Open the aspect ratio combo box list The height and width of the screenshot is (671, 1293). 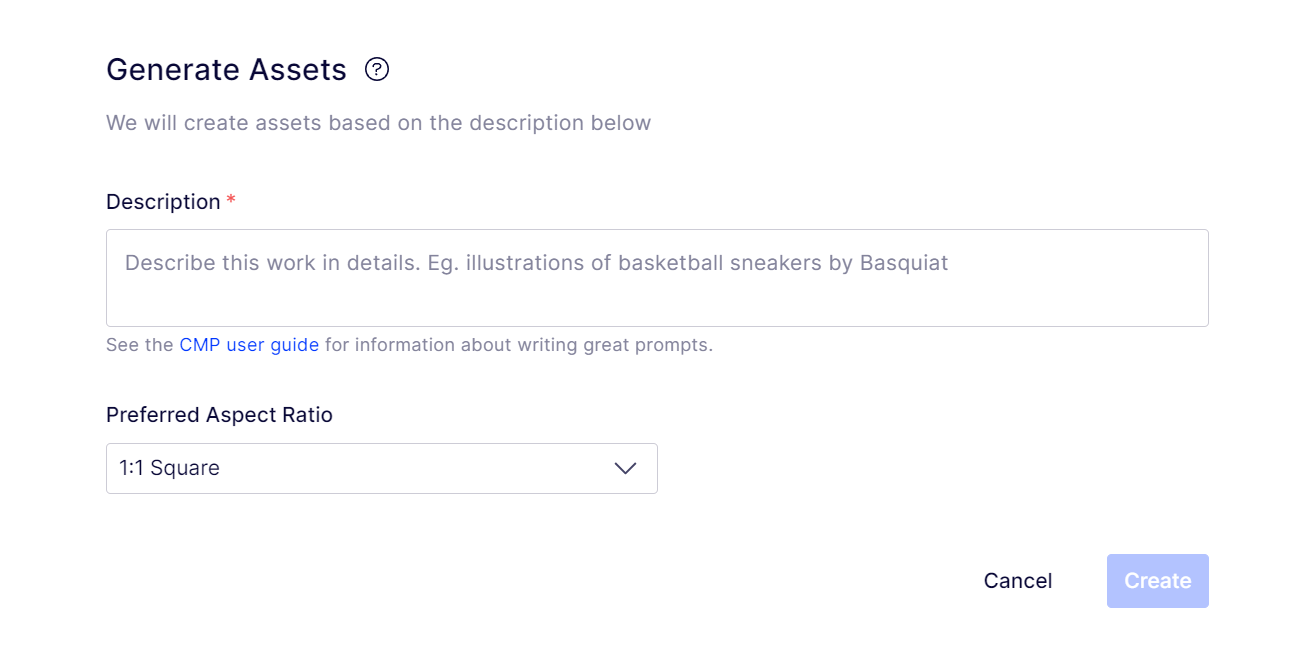point(382,468)
